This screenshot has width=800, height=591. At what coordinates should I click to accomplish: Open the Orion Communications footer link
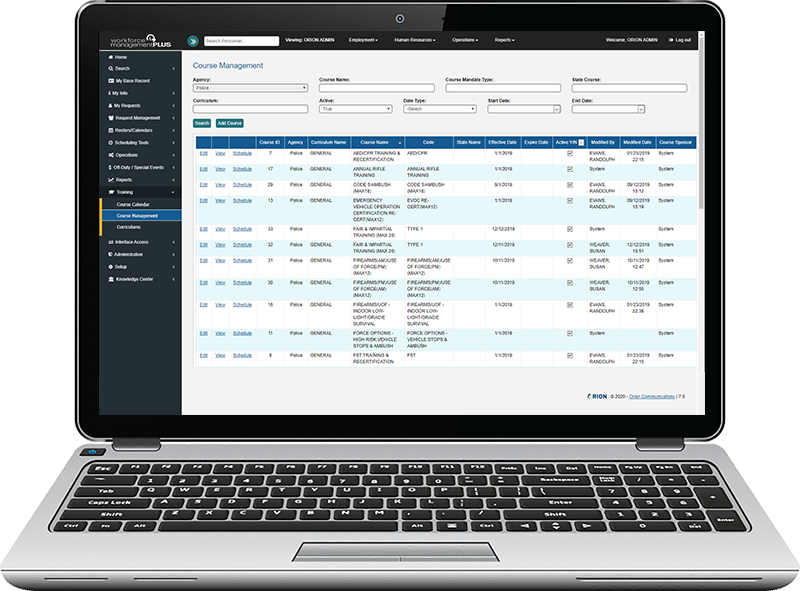(x=652, y=397)
